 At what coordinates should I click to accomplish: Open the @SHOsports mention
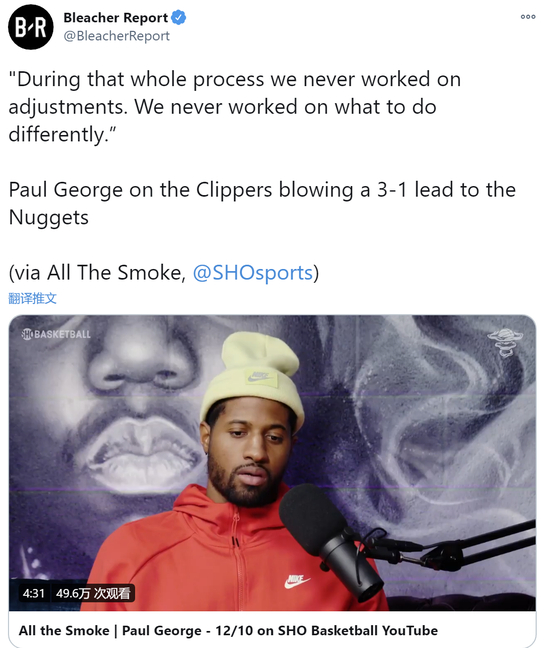(253, 273)
